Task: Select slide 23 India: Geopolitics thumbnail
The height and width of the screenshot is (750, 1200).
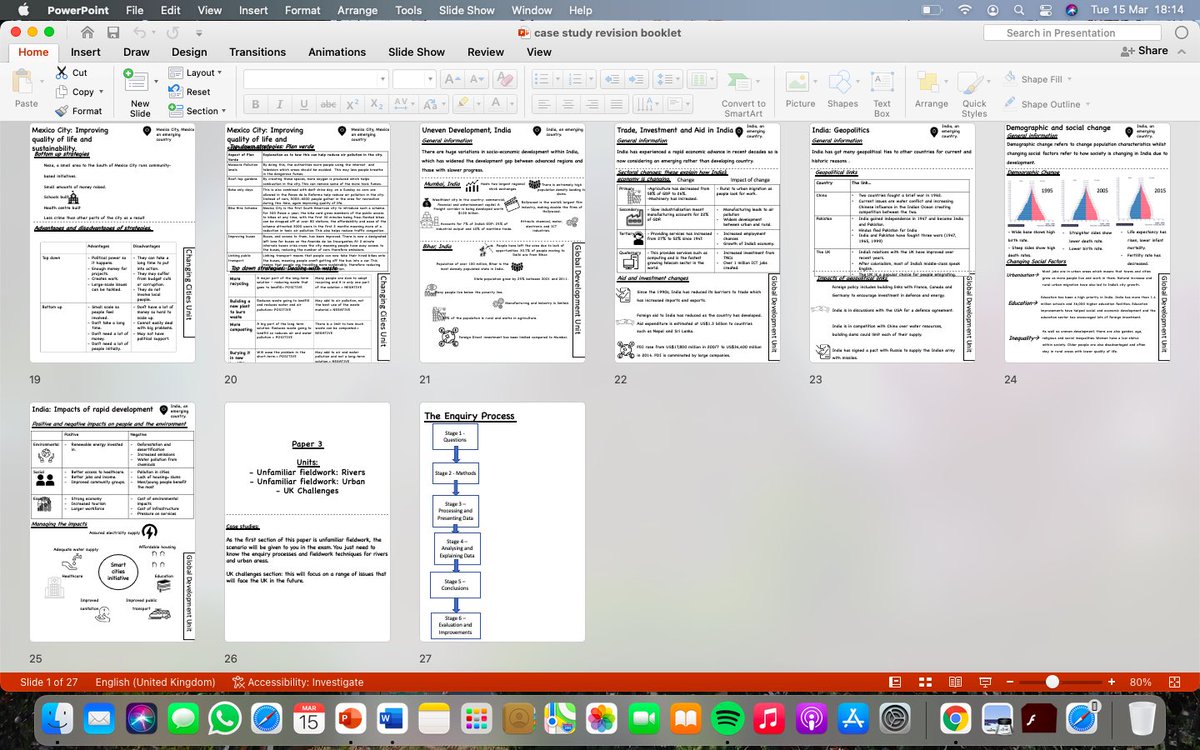Action: click(892, 242)
